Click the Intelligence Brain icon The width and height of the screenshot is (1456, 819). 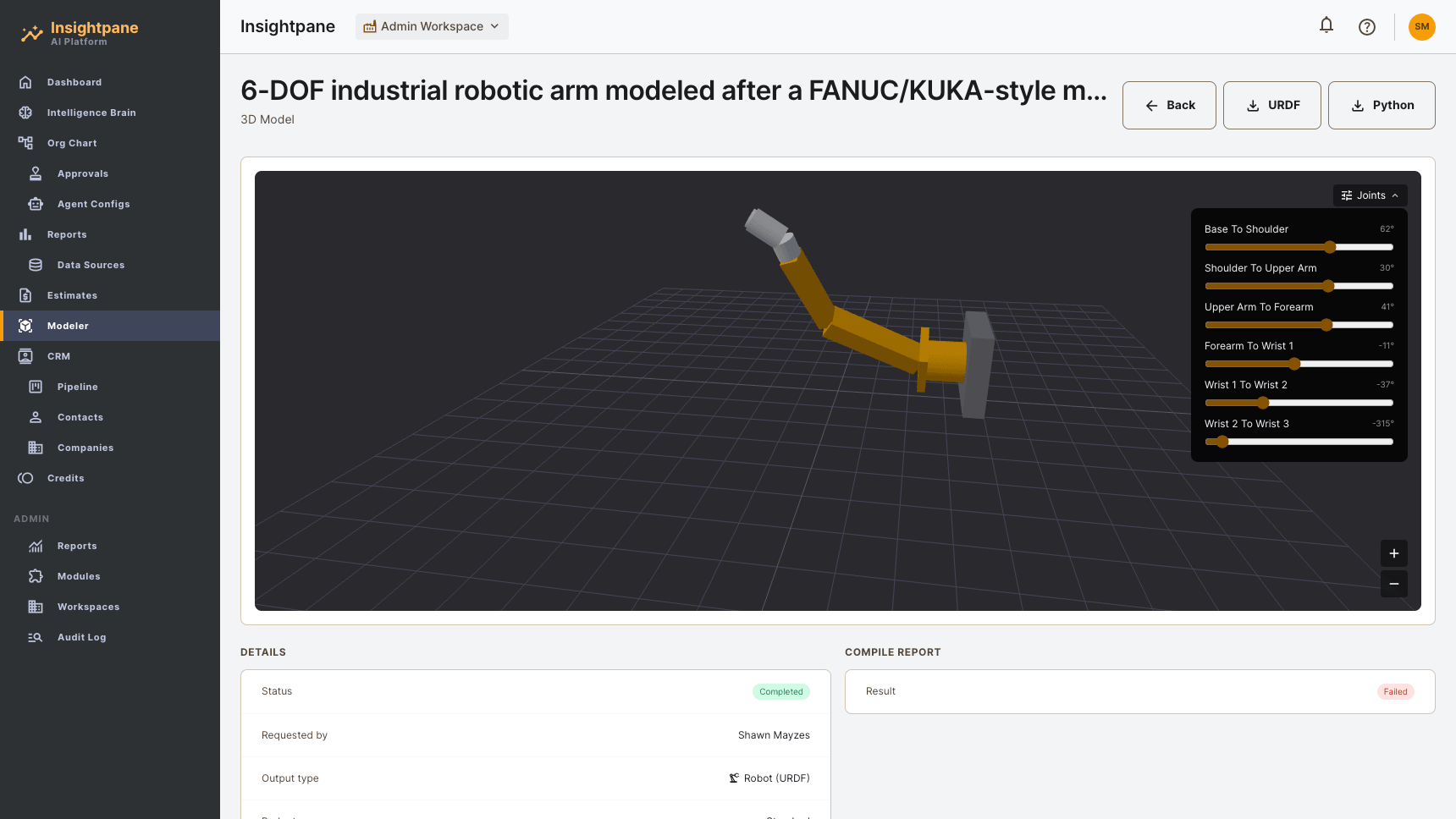point(25,113)
